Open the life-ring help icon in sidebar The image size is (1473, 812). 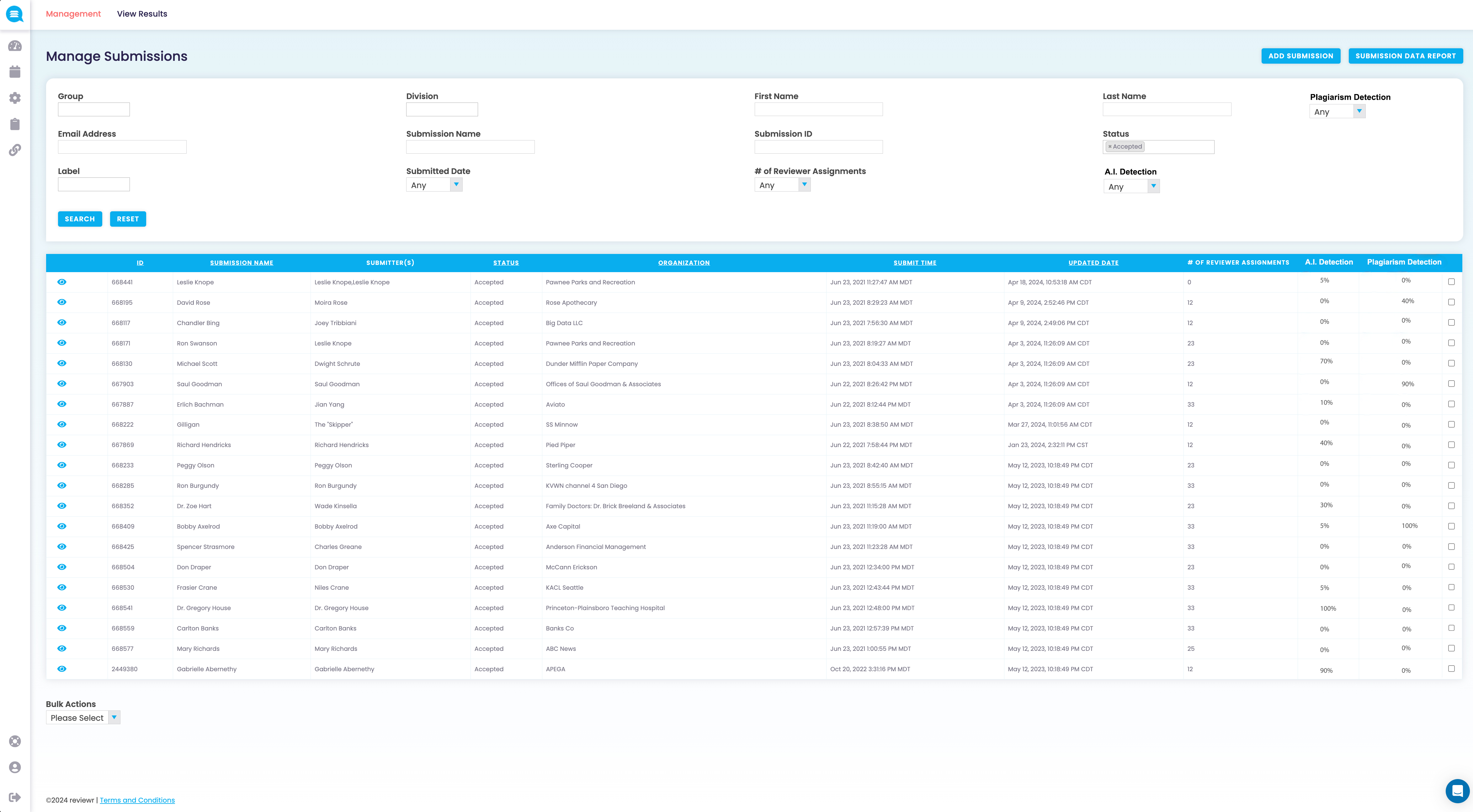click(x=15, y=741)
